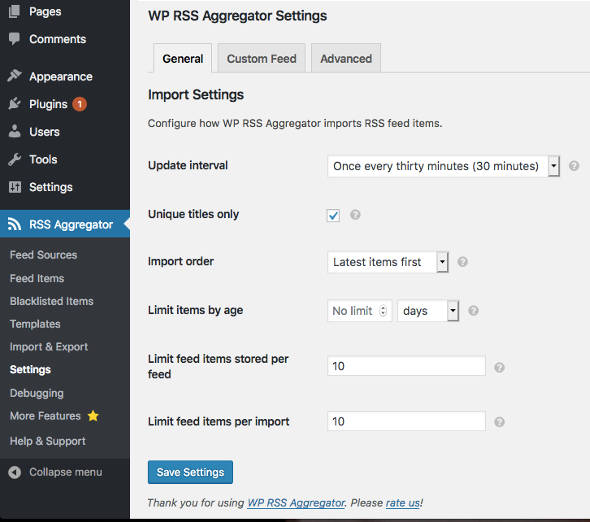Click the Limit feed items stored per feed field

pyautogui.click(x=406, y=366)
